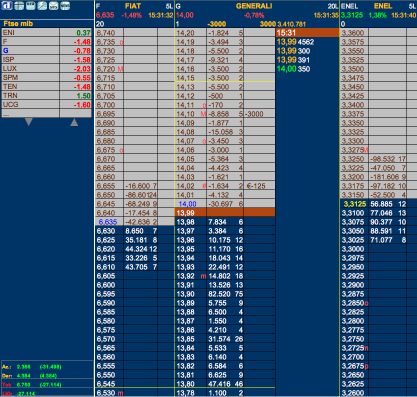Image resolution: width=417 pixels, height=397 pixels.
Task: Click the news toolbar icon
Action: tap(65, 5)
